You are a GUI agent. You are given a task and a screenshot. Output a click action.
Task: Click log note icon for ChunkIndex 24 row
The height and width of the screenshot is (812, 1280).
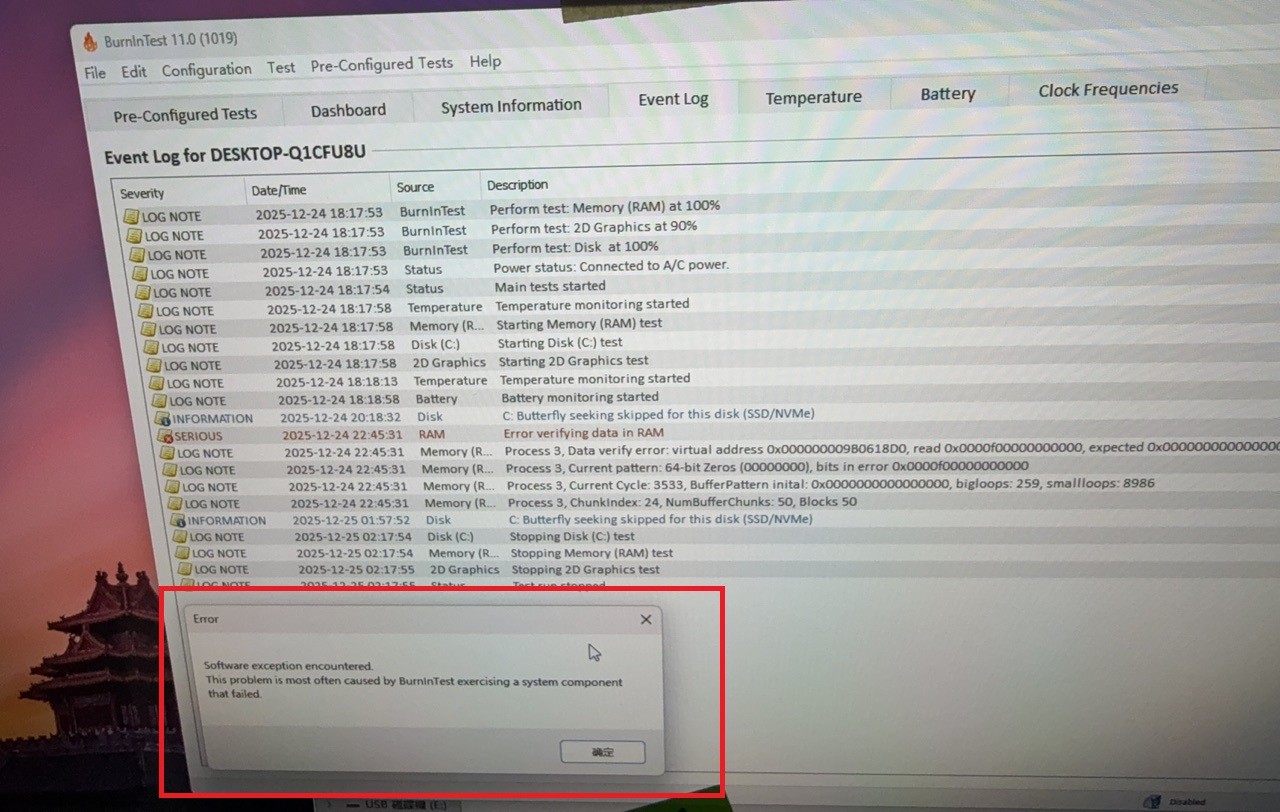(x=176, y=504)
